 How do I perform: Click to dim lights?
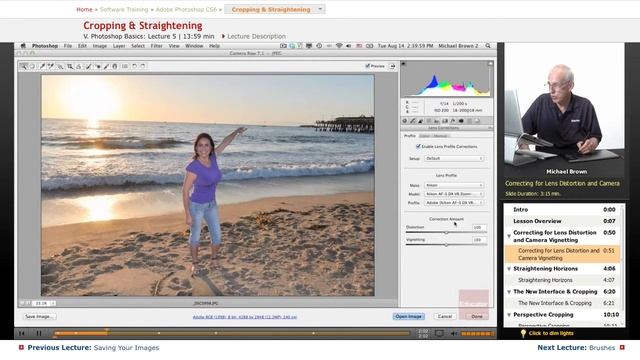point(551,333)
